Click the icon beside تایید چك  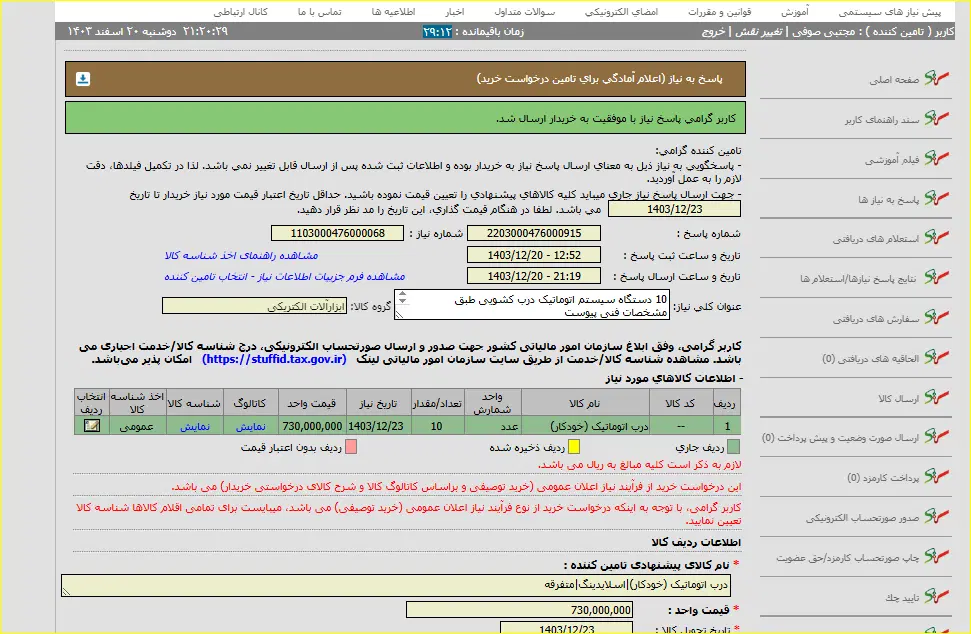[937, 596]
